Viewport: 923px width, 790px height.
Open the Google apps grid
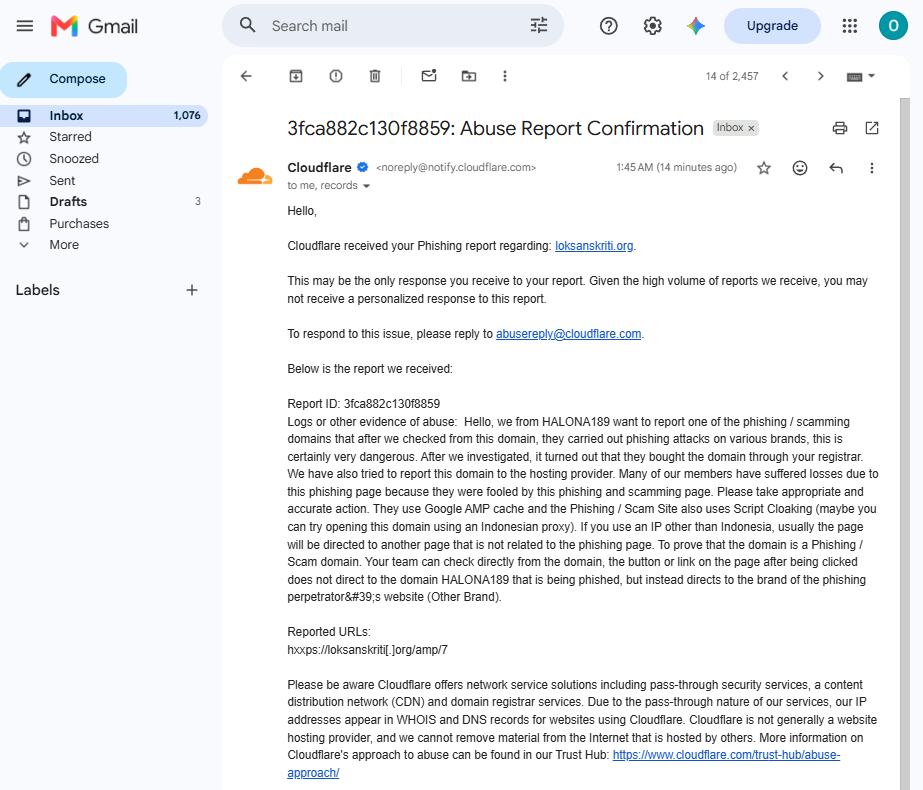[x=849, y=26]
